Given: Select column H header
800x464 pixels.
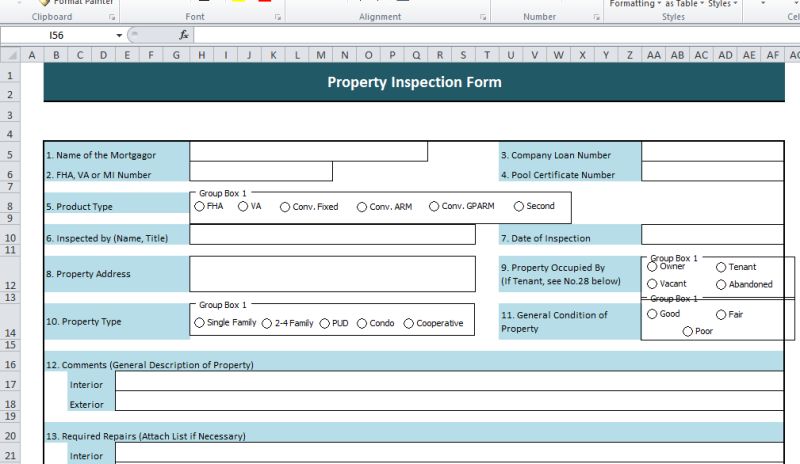Looking at the screenshot, I should pyautogui.click(x=202, y=55).
